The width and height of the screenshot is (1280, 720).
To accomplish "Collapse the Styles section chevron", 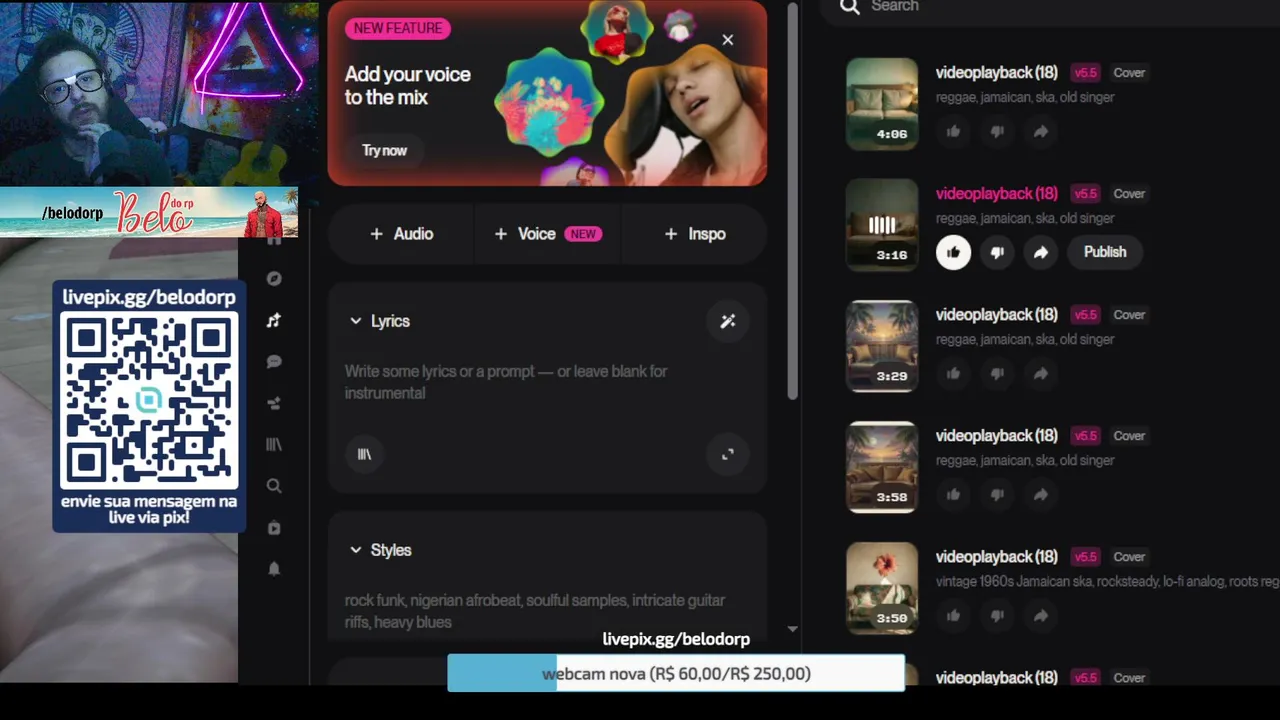I will click(x=355, y=550).
